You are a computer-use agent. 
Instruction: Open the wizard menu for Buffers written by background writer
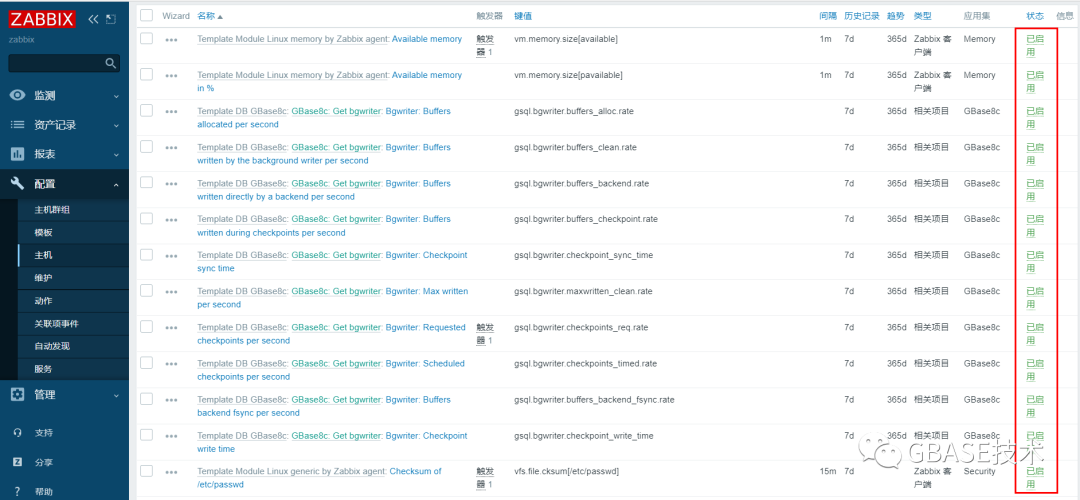tap(172, 147)
